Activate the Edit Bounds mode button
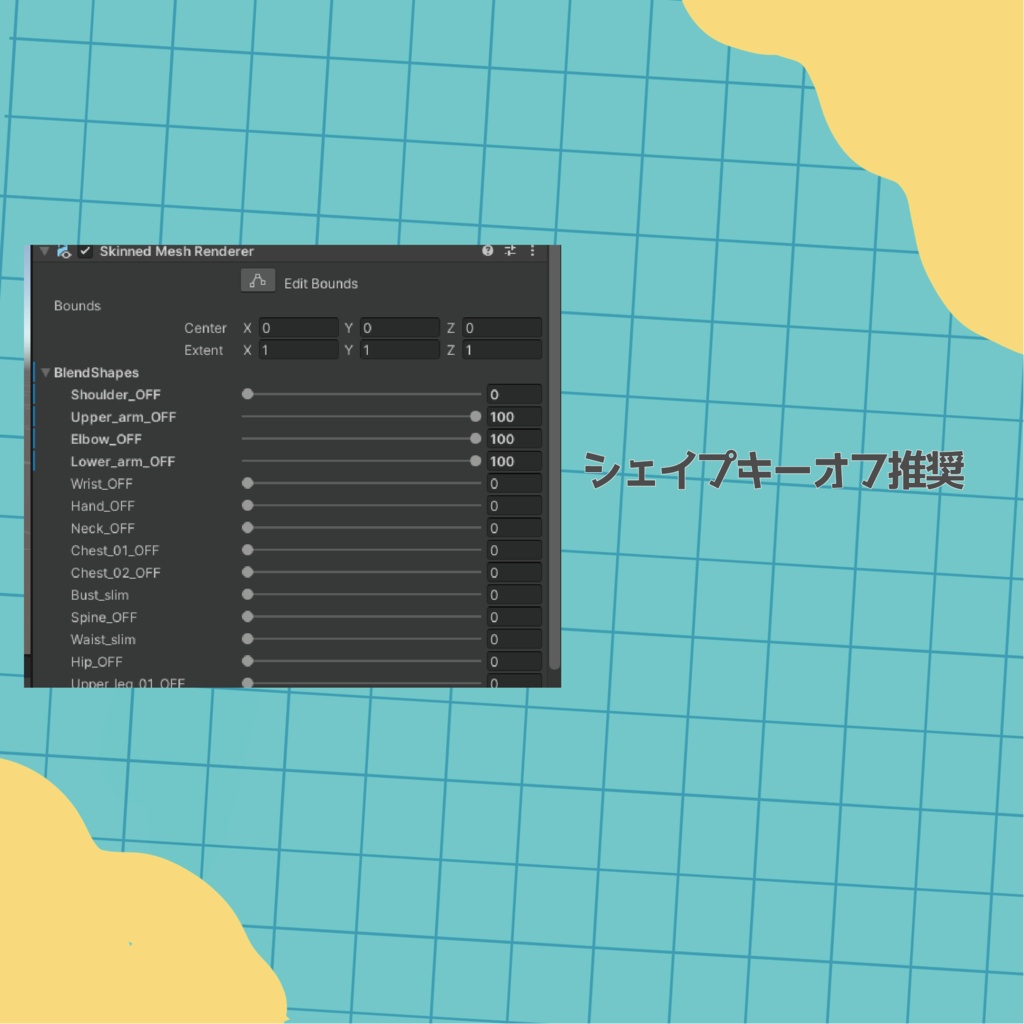The height and width of the screenshot is (1024, 1024). (x=257, y=280)
